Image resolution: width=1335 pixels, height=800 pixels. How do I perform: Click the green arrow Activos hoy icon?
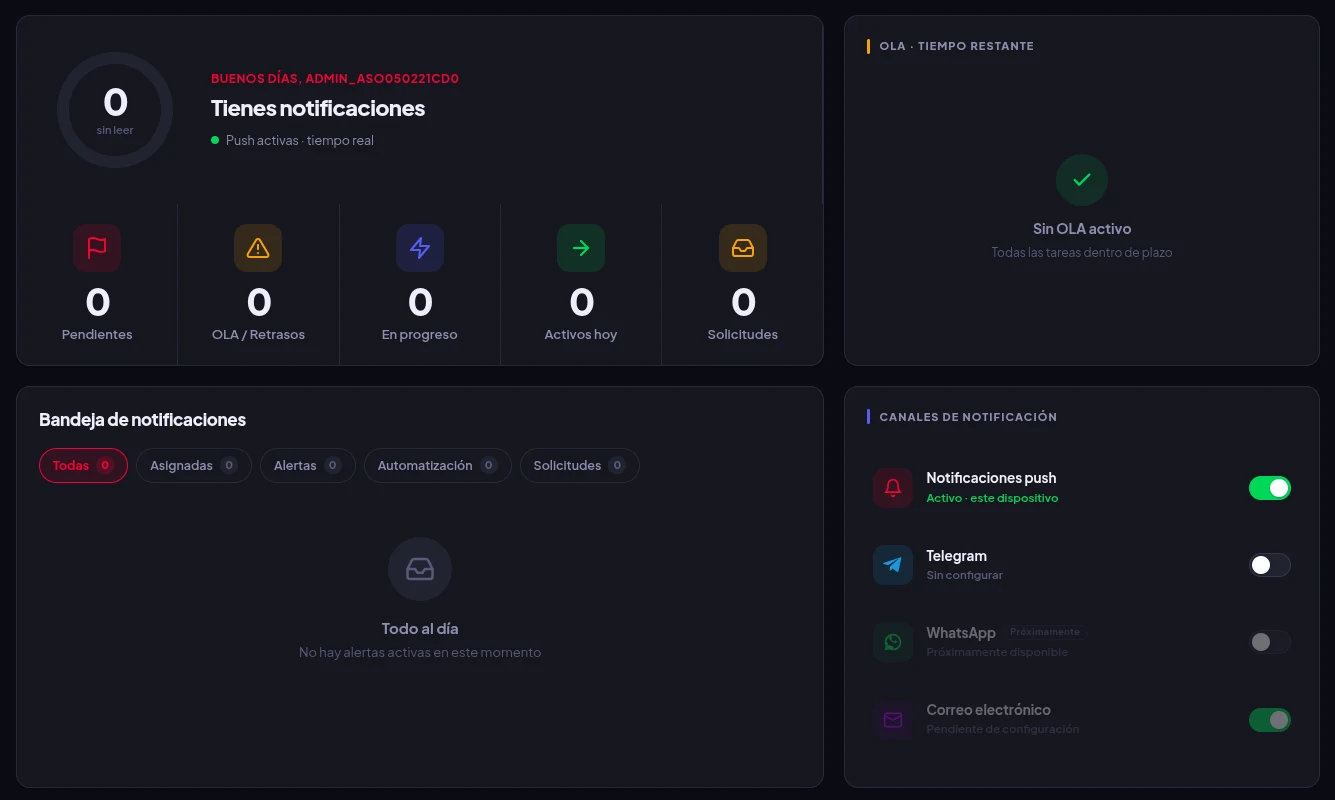pos(581,248)
